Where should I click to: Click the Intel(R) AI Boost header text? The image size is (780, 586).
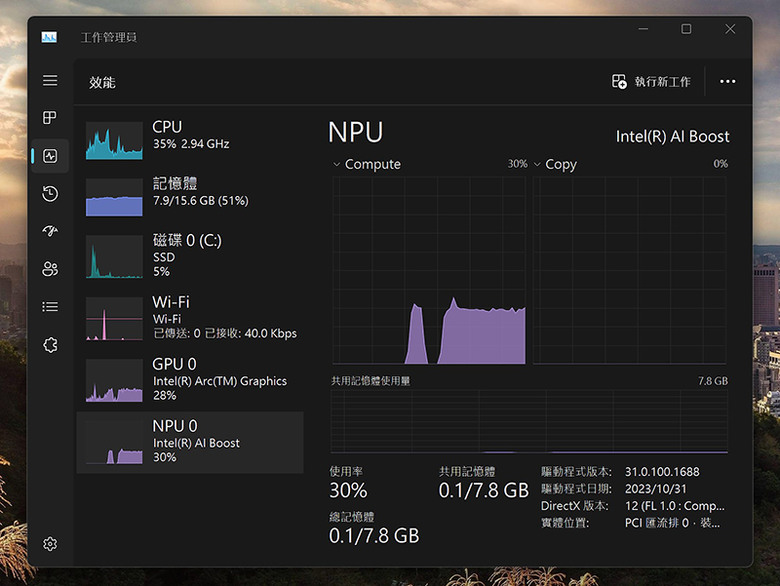(673, 136)
